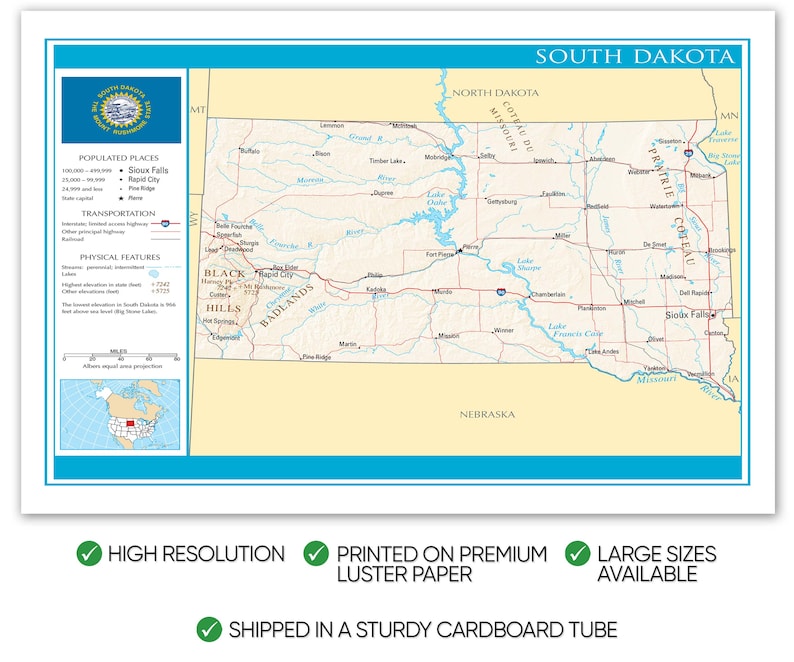Image resolution: width=794 pixels, height=662 pixels.
Task: Click the Murdo city label
Action: pos(444,292)
